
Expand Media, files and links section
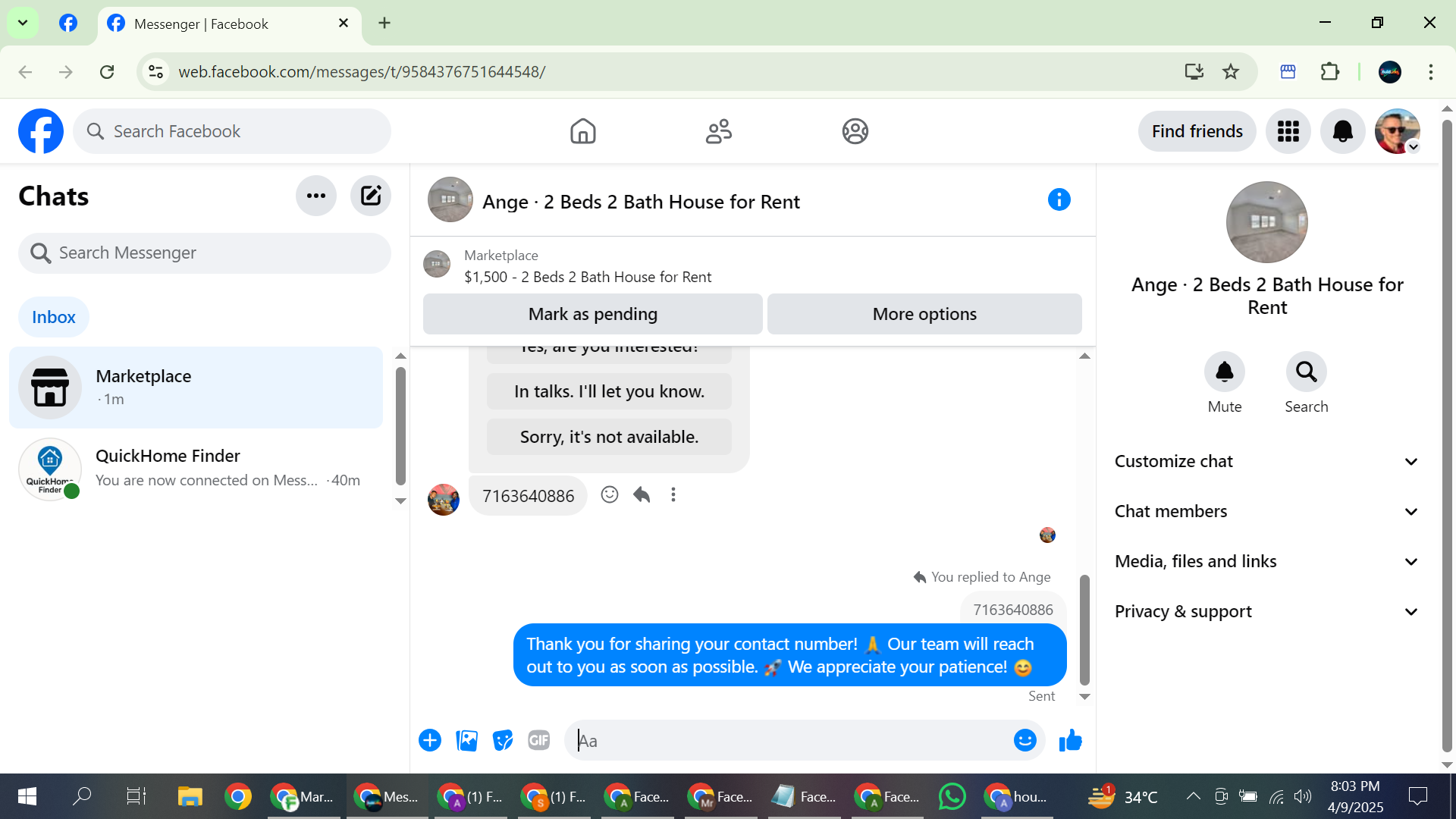1266,561
